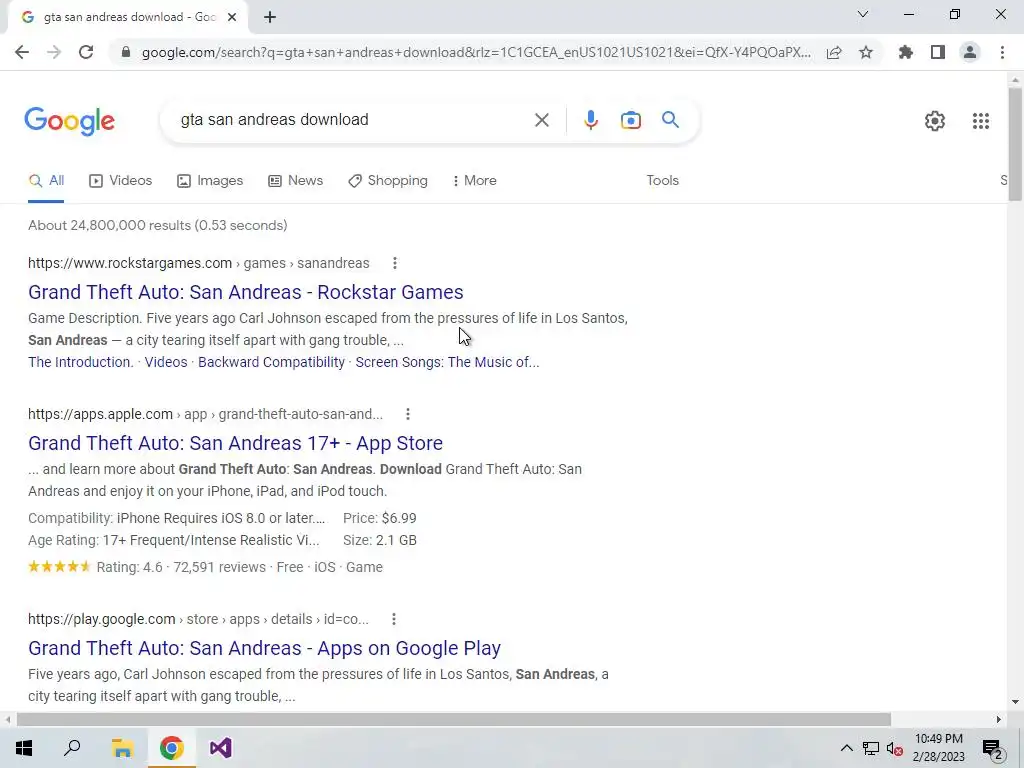The image size is (1024, 768).
Task: Open Grand Theft Auto: San Andreas - Rockstar Games
Action: [x=246, y=292]
